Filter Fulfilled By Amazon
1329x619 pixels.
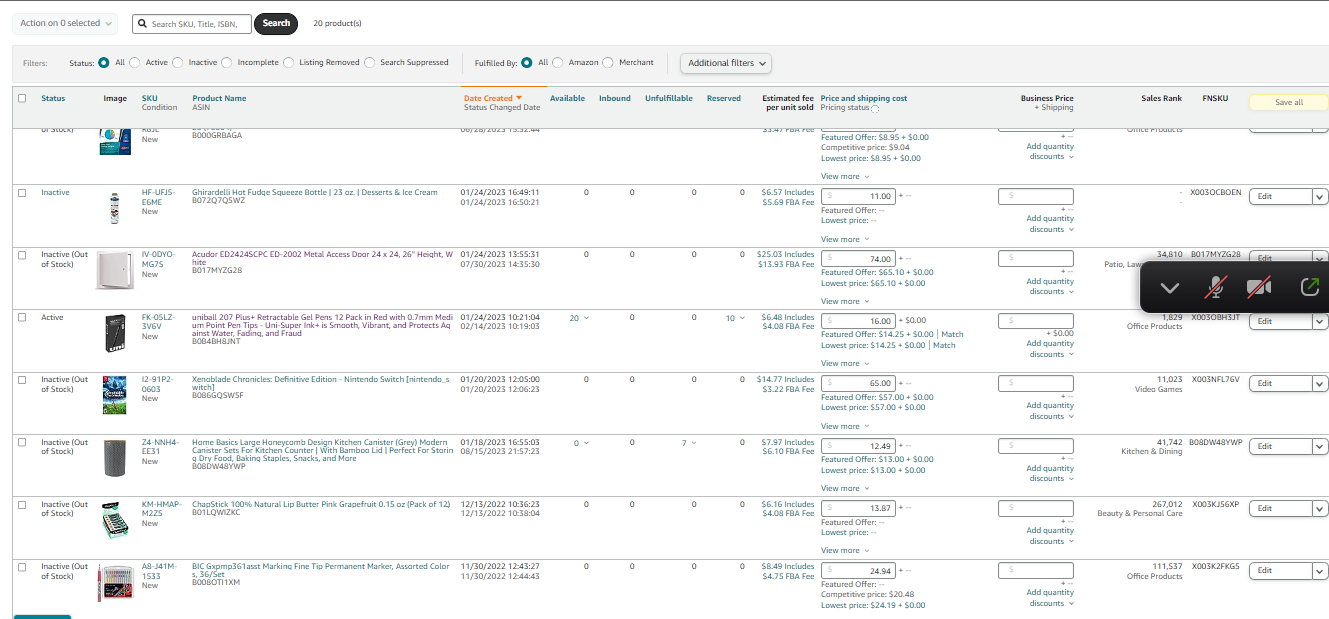(x=558, y=63)
